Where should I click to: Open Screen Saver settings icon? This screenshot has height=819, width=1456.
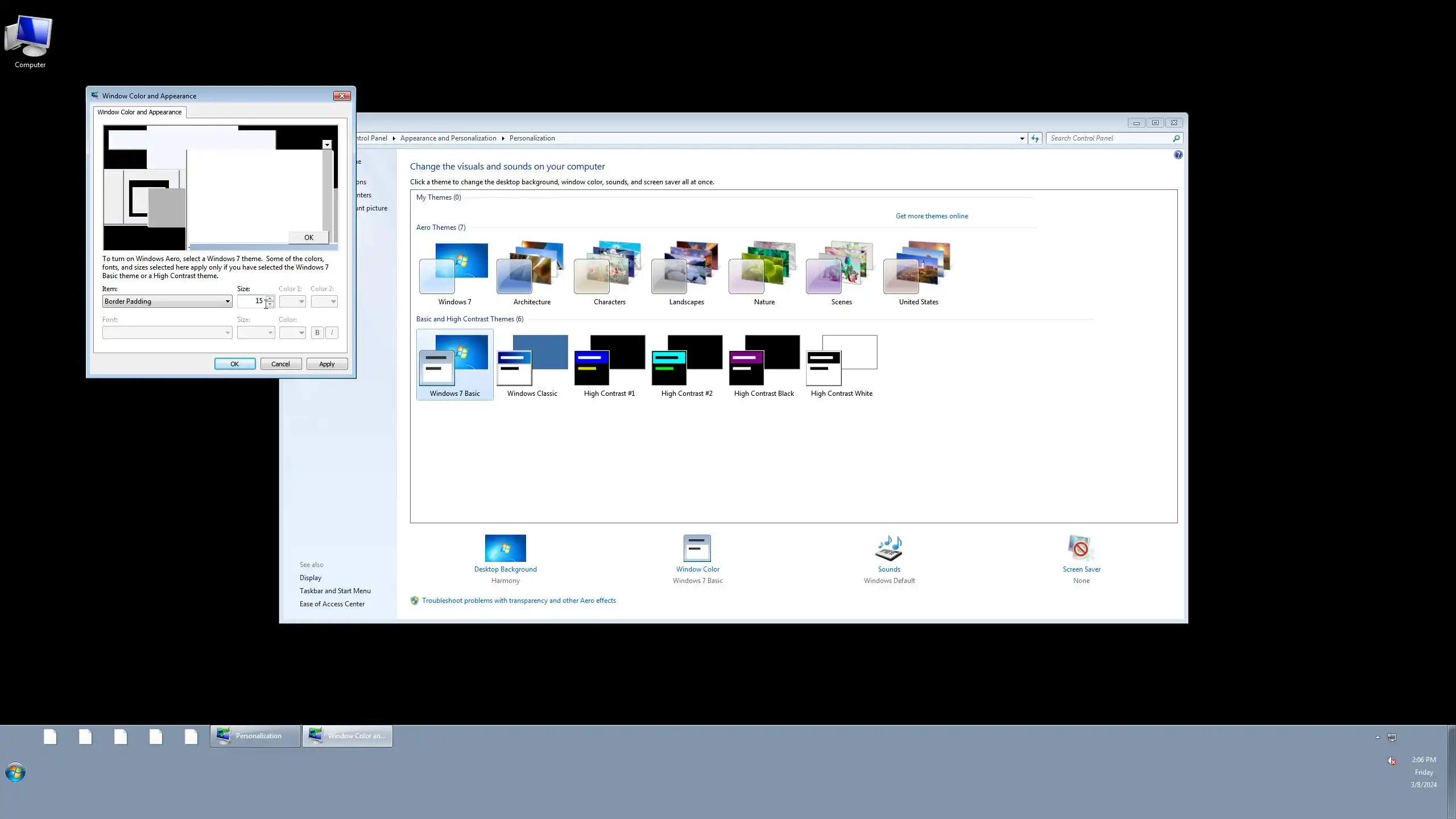click(x=1081, y=548)
